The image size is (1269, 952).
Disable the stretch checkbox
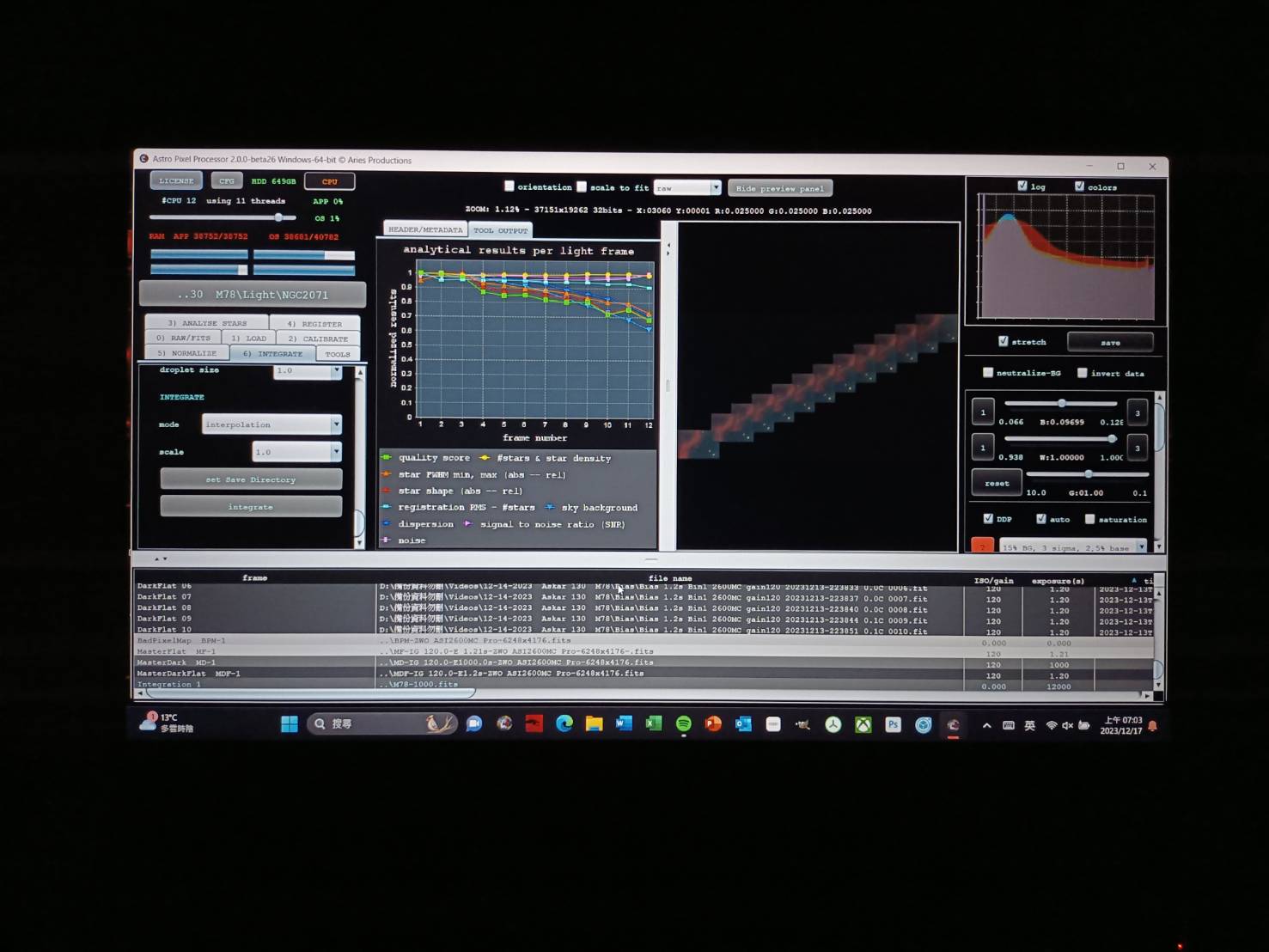coord(1003,341)
